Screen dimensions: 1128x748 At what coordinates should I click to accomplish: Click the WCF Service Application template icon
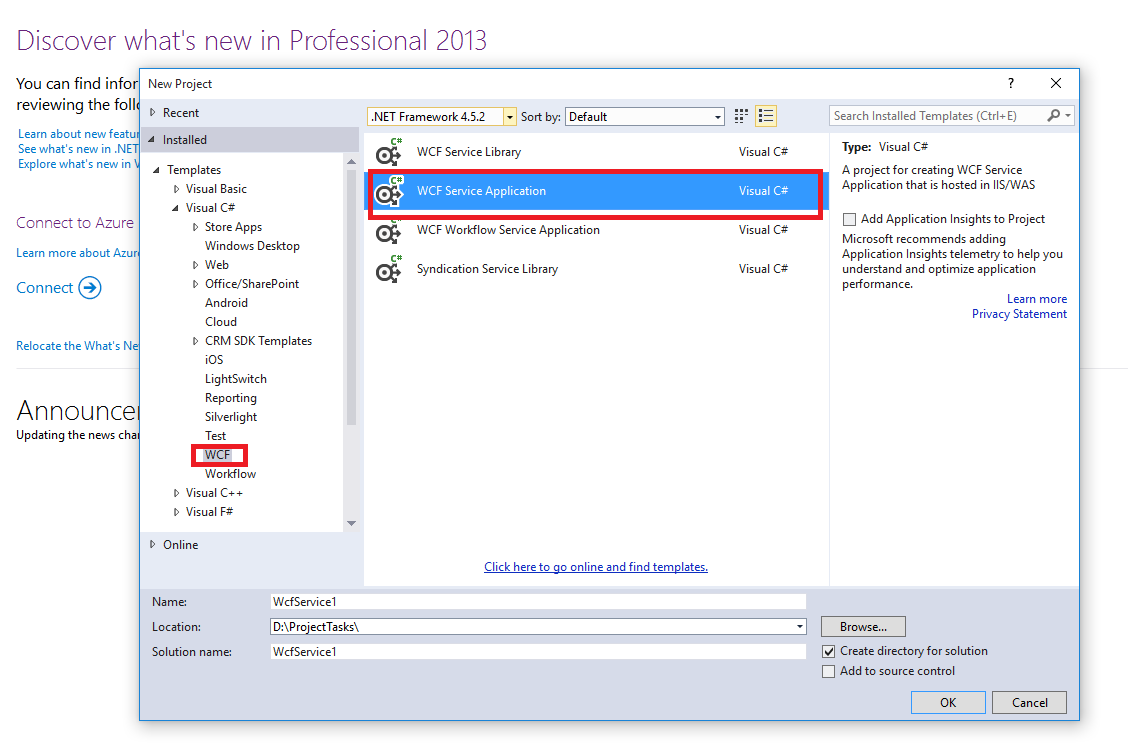point(389,191)
